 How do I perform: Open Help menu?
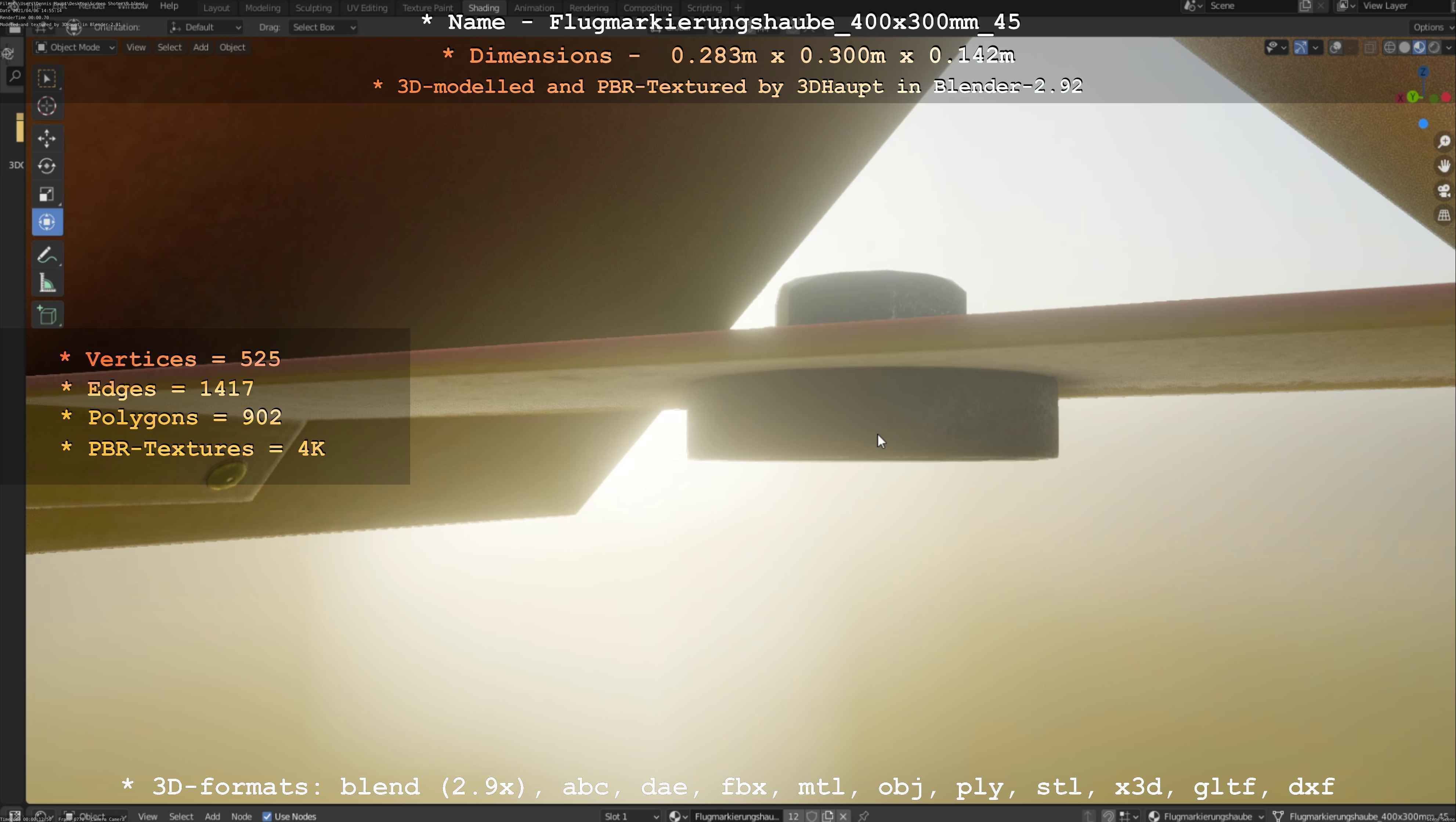pos(169,6)
